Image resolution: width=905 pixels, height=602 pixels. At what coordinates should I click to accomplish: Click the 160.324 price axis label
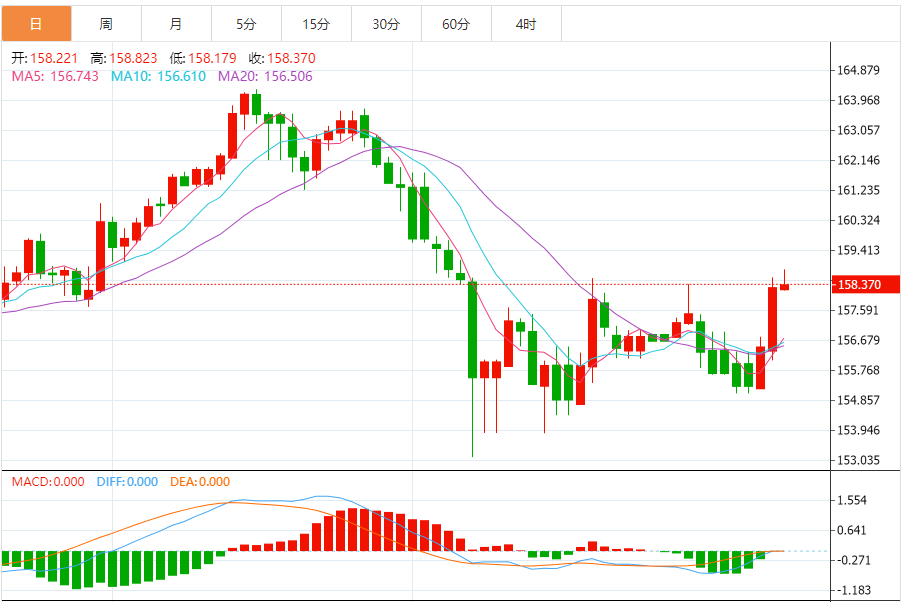[x=858, y=220]
